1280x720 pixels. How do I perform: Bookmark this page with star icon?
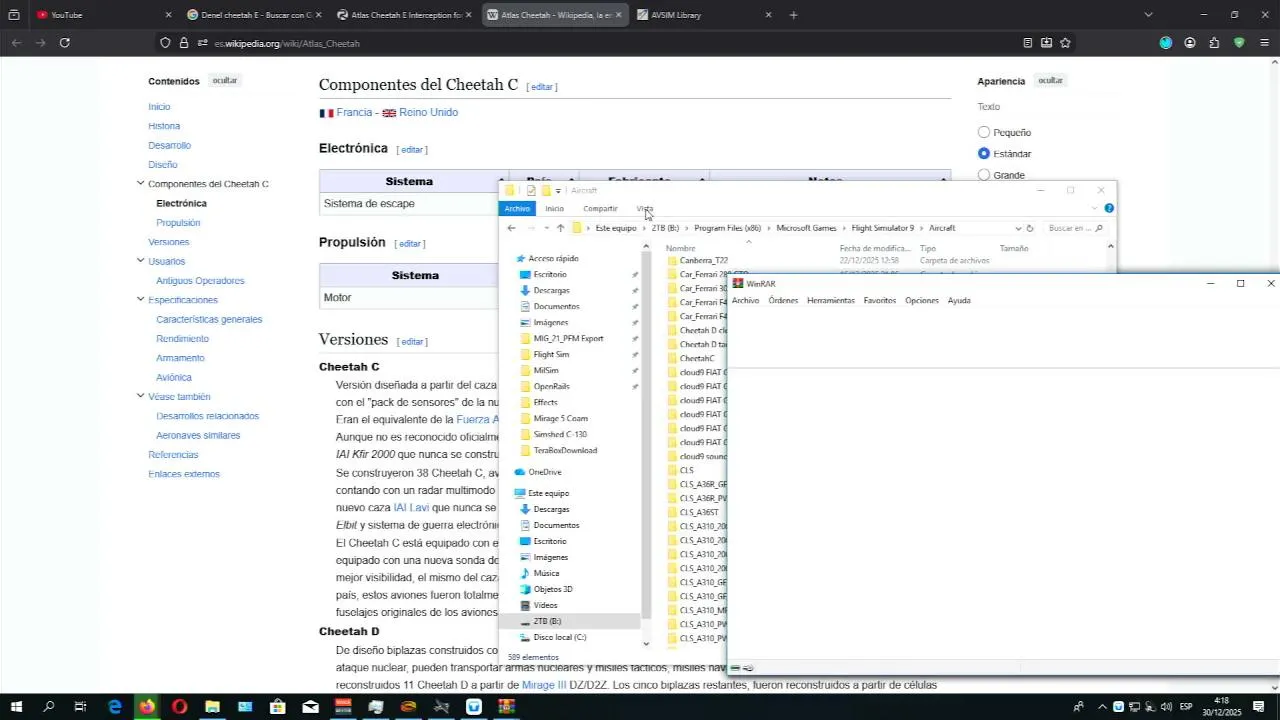point(1065,43)
